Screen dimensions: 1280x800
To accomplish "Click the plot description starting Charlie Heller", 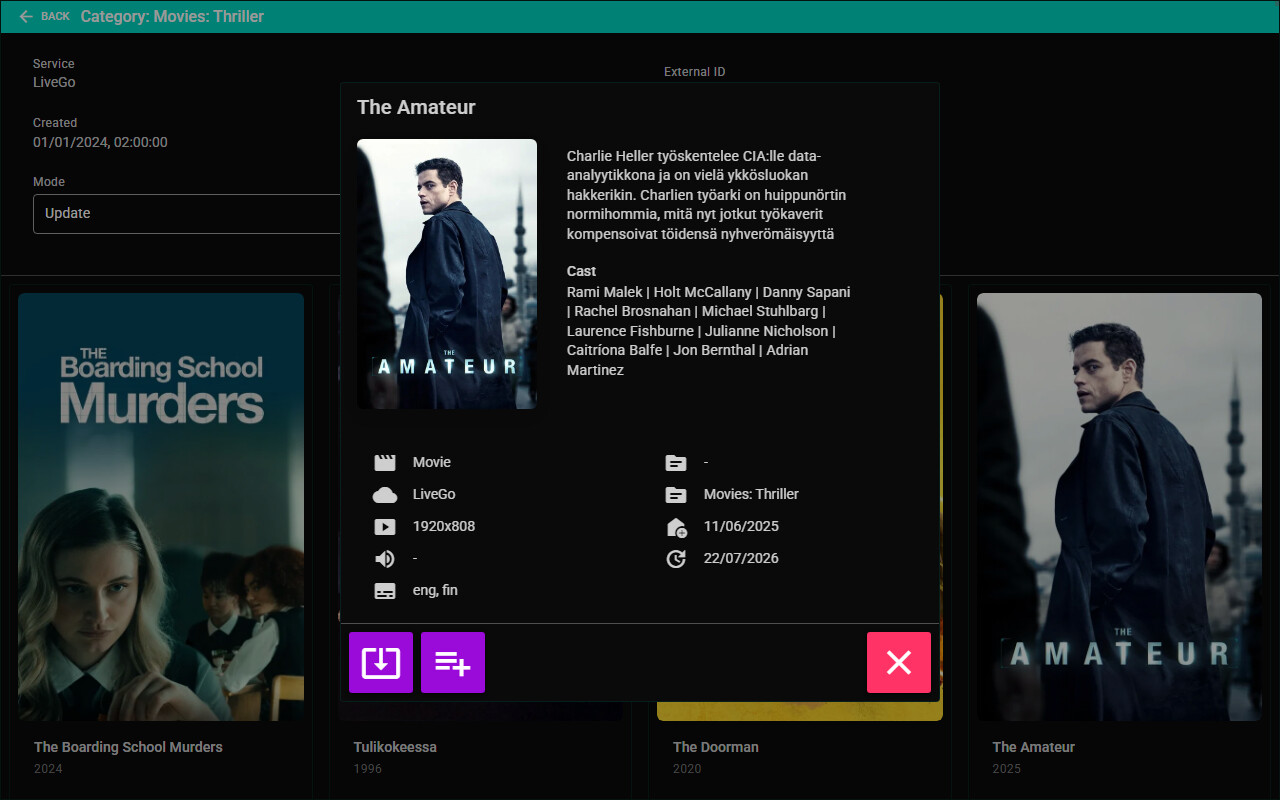I will click(706, 195).
